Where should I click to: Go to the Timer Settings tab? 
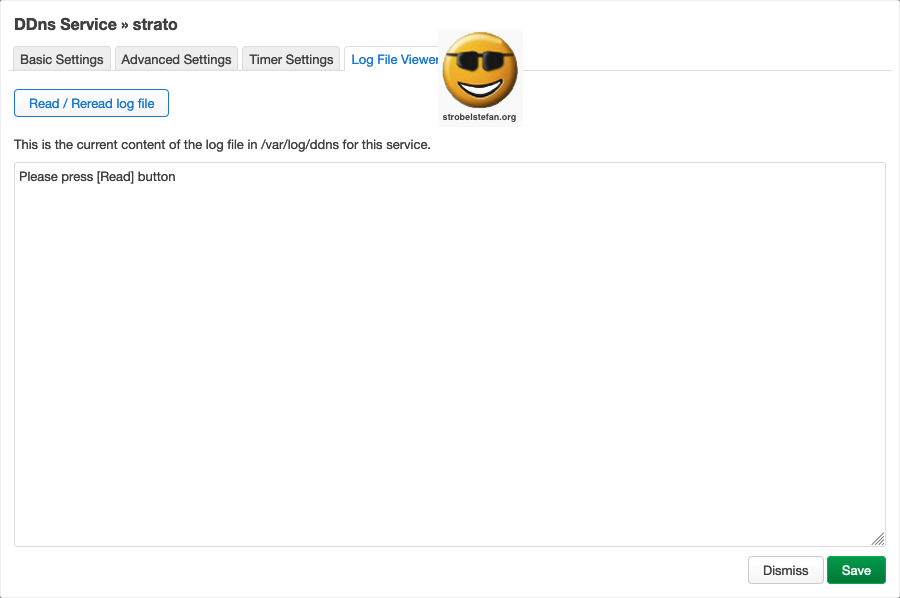[x=291, y=59]
